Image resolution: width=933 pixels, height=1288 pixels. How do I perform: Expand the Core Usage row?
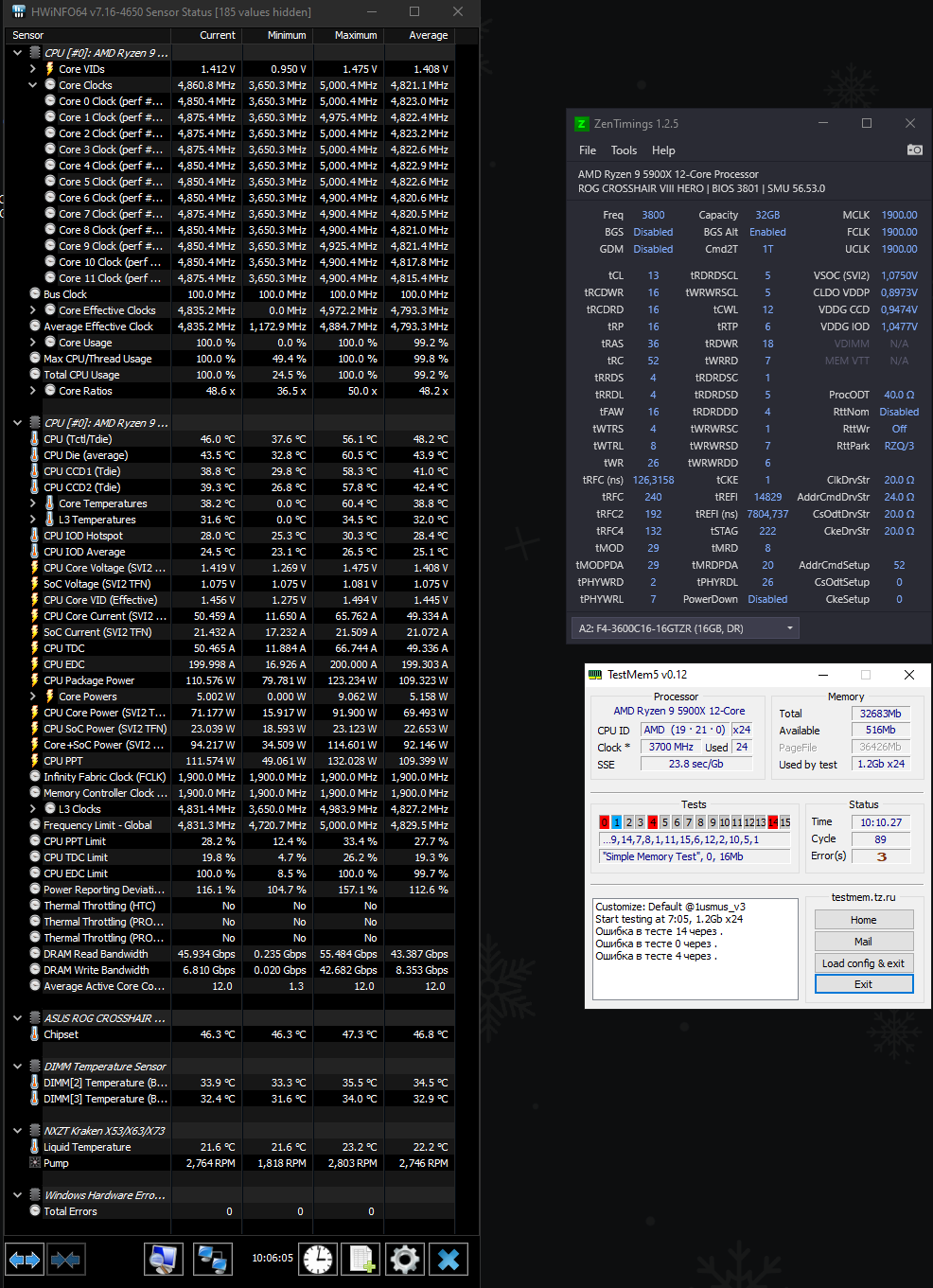click(33, 343)
